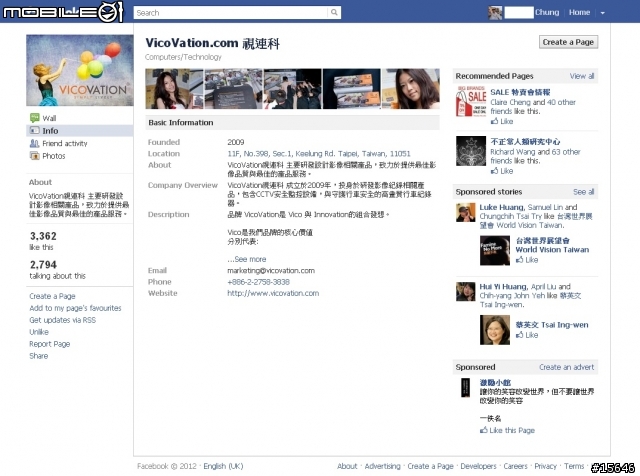Viewport: 640px width, 476px height.
Task: Open Hui Yi Huang's avatar thumbnail
Action: [x=466, y=291]
